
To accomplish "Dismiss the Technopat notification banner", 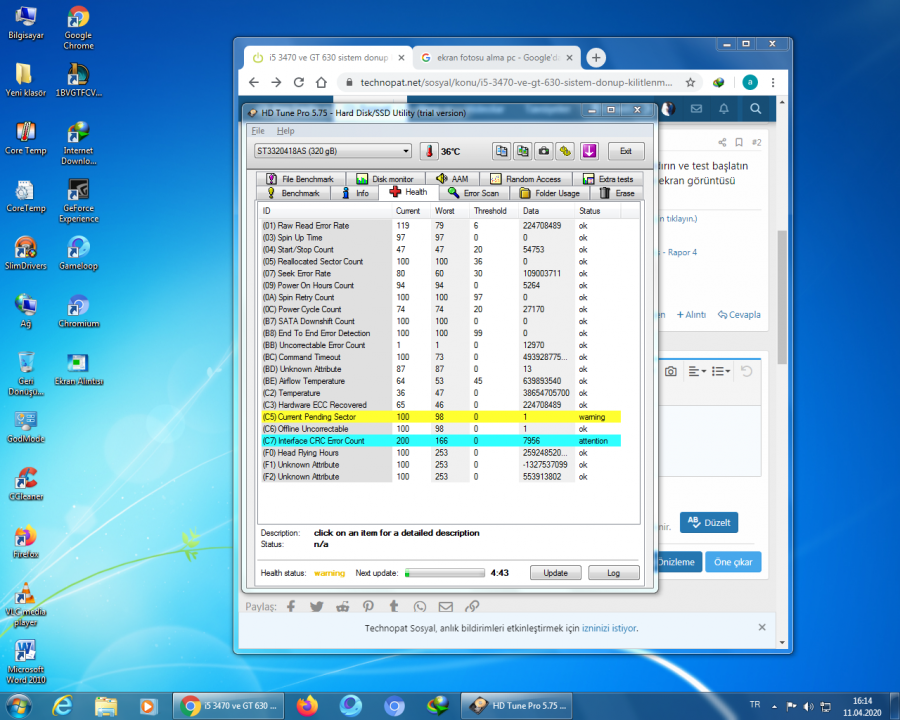I will [762, 628].
